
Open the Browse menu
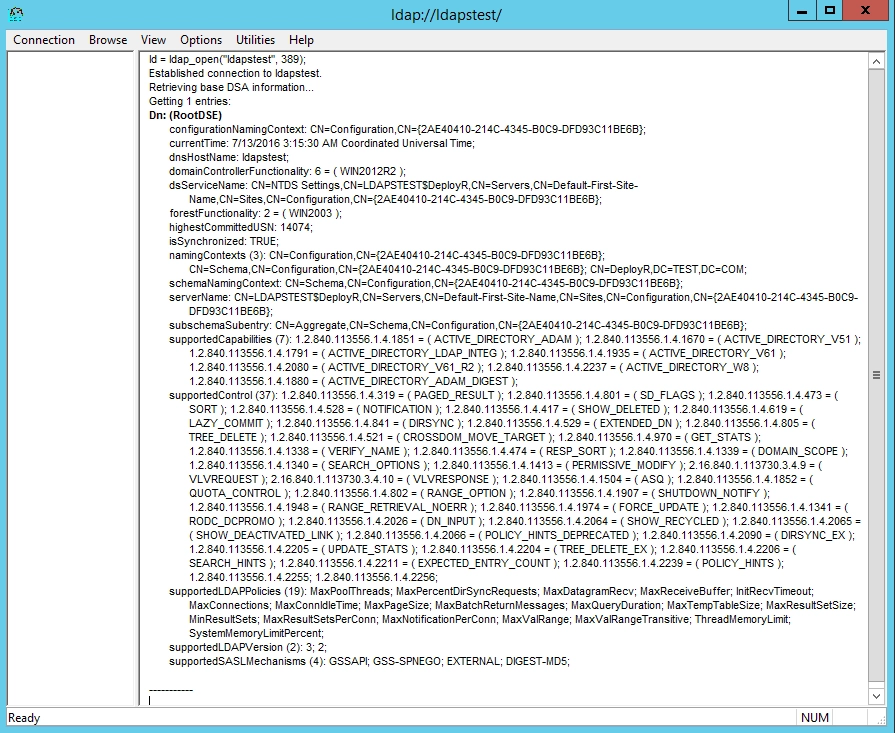click(108, 40)
